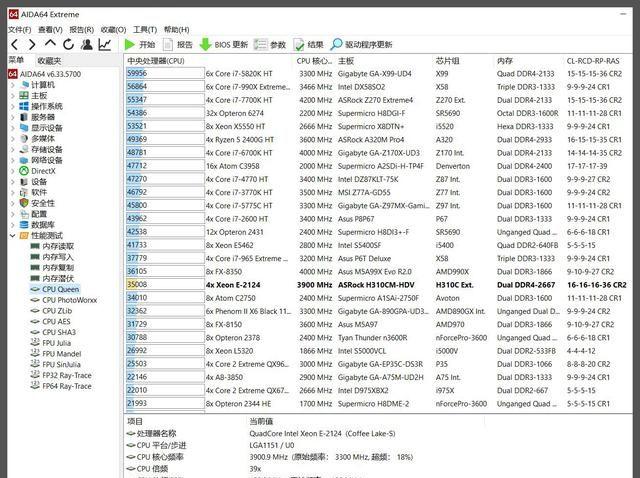The height and width of the screenshot is (478, 640).
Task: Select the 网络设备 tree item
Action: [41, 160]
